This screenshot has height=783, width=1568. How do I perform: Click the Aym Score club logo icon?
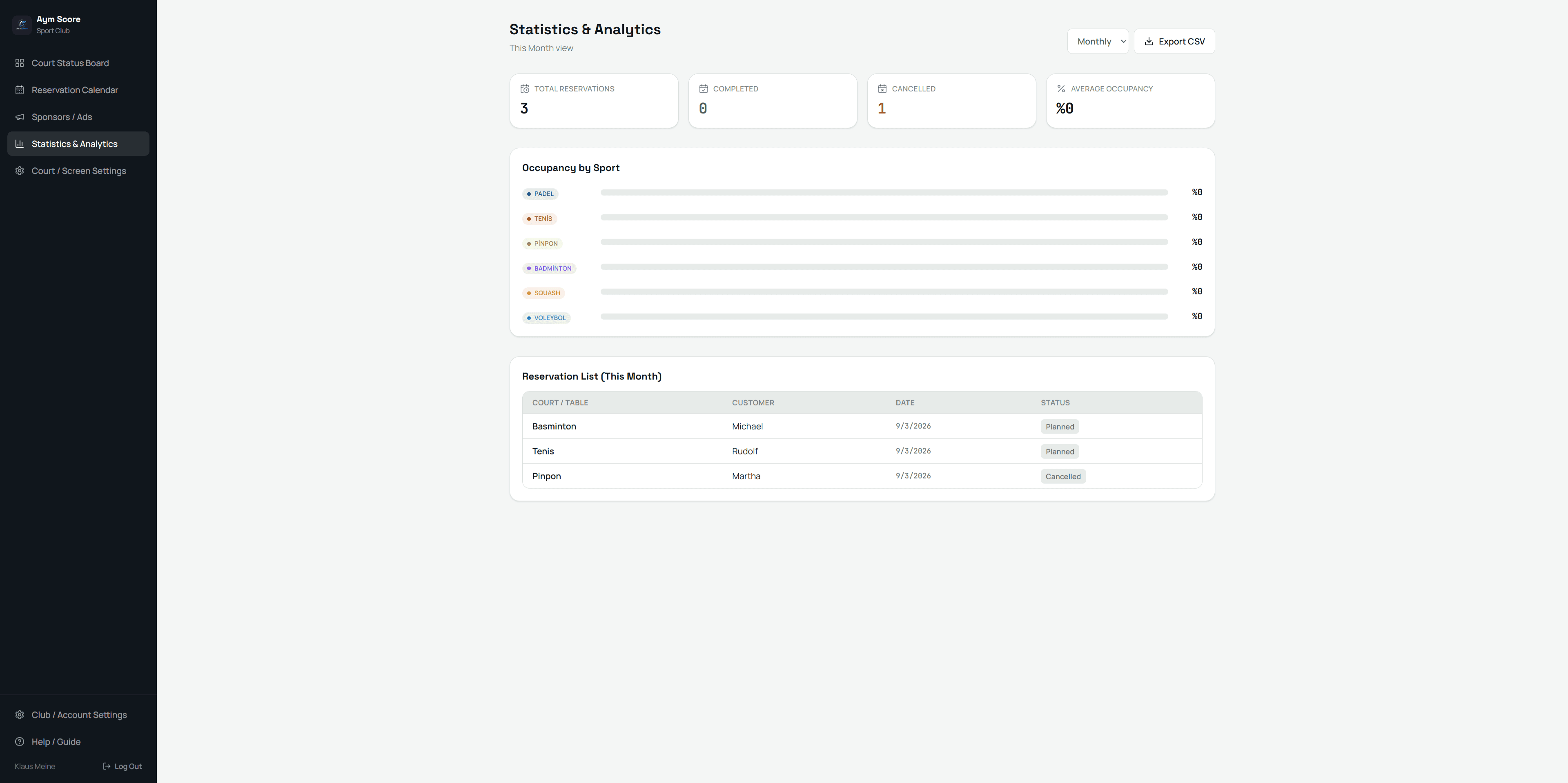pos(22,25)
